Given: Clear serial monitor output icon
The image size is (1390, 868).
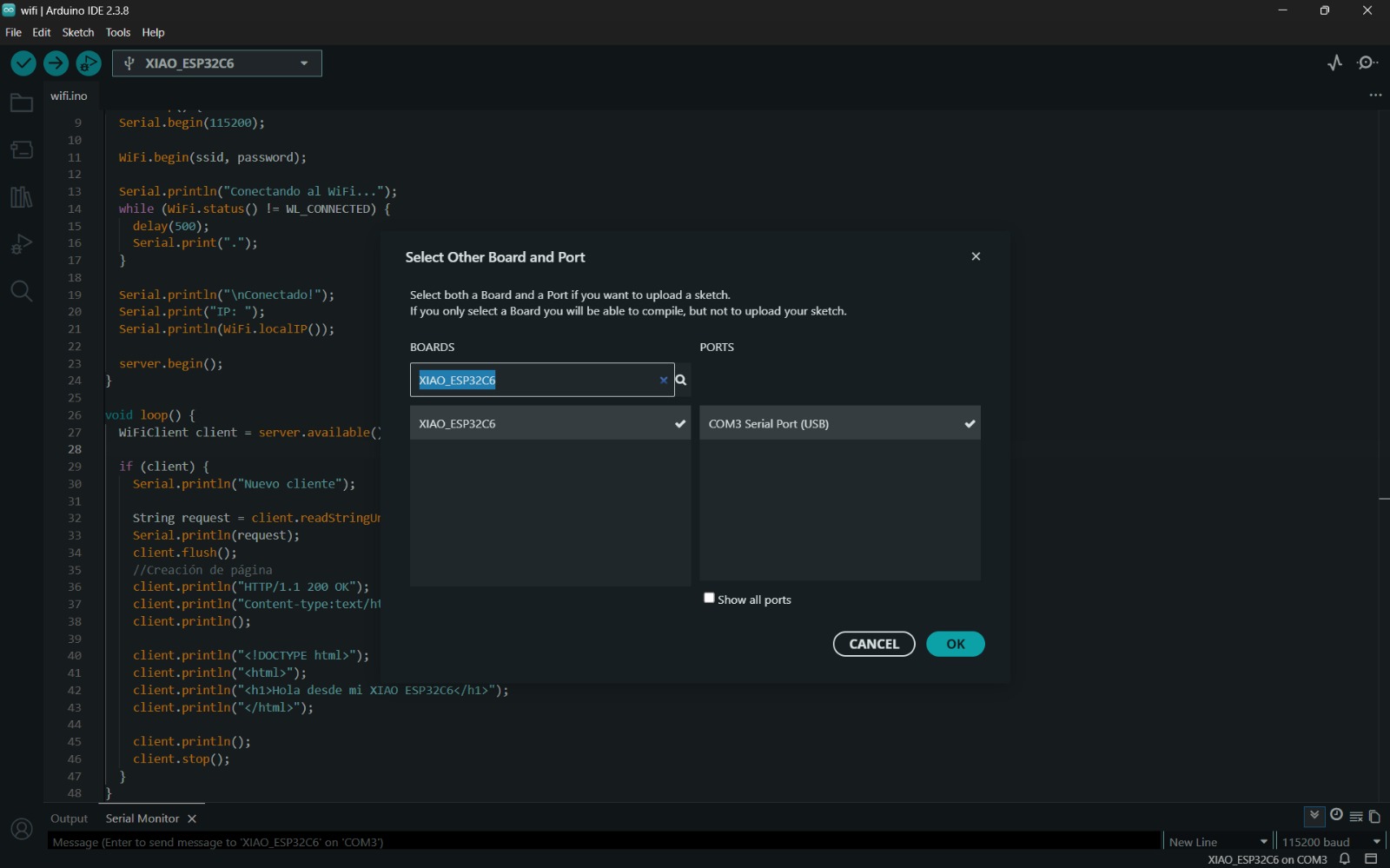Looking at the screenshot, I should pyautogui.click(x=1356, y=817).
